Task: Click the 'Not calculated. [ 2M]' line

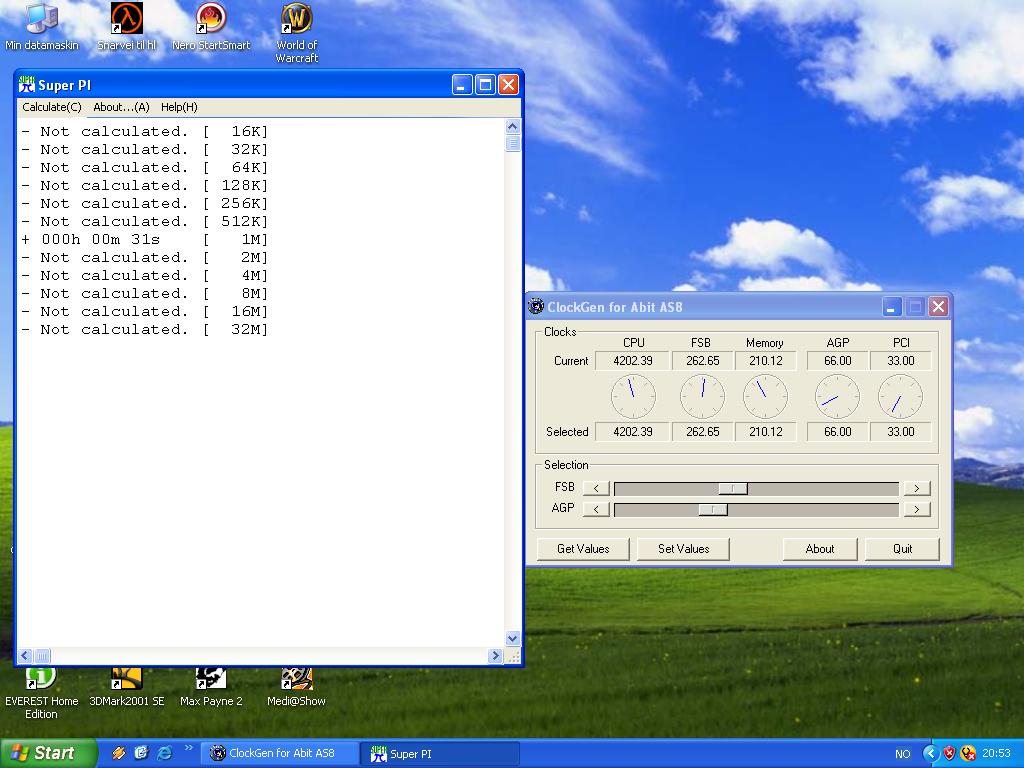Action: click(x=145, y=258)
